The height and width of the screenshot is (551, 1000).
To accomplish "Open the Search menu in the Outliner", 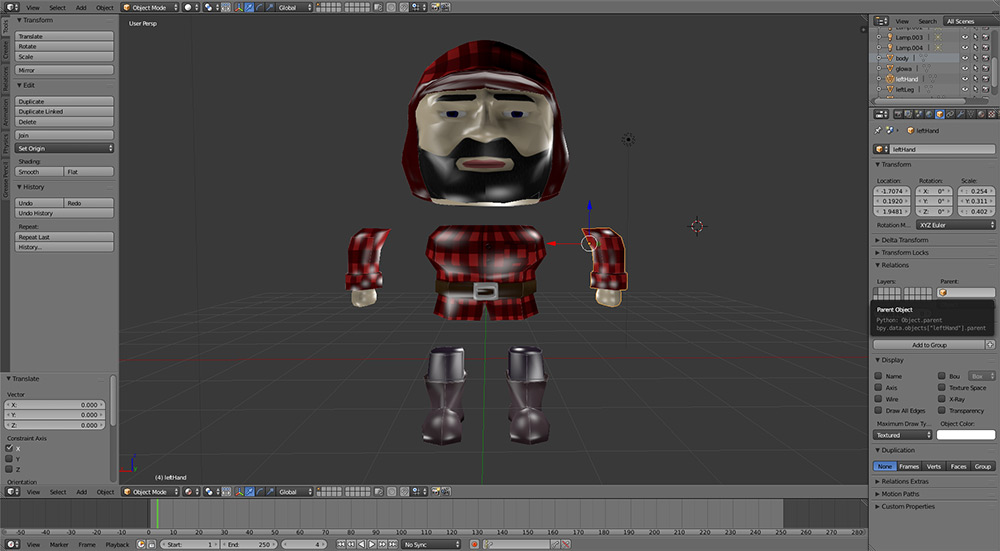I will pos(928,21).
